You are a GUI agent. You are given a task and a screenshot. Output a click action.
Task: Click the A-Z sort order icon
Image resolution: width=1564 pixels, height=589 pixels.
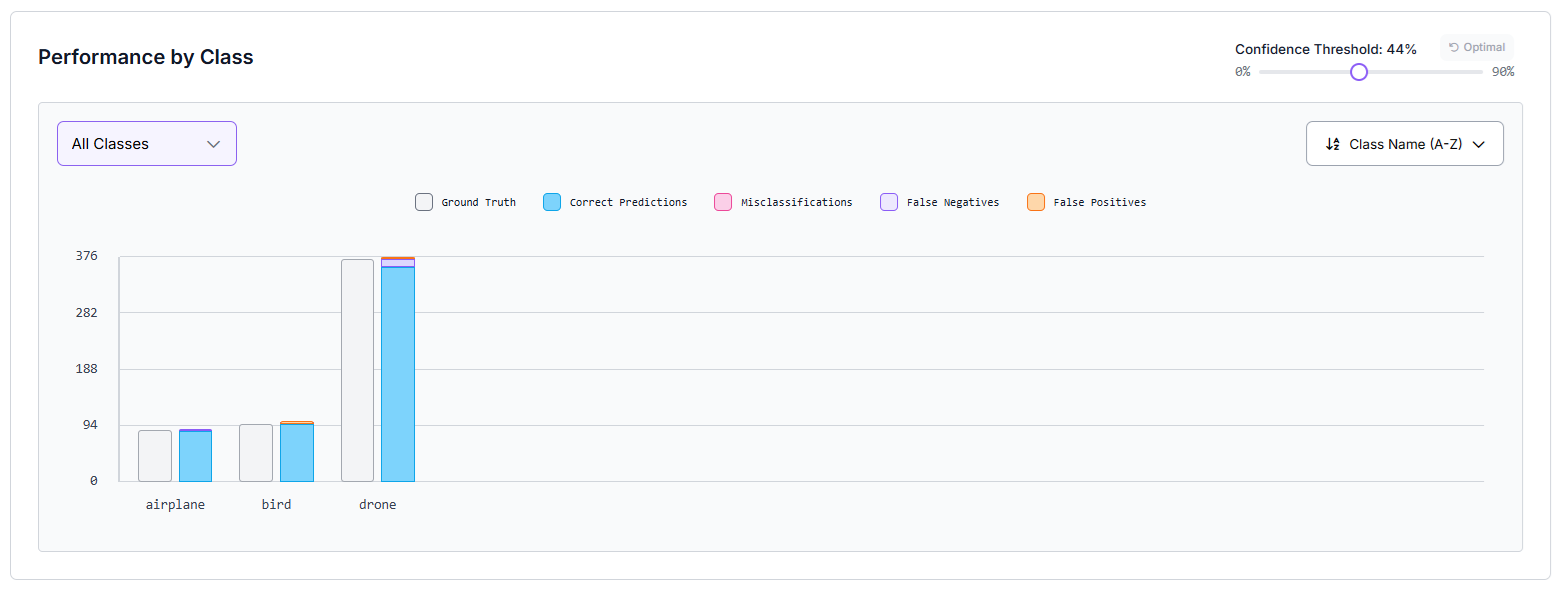click(x=1332, y=144)
